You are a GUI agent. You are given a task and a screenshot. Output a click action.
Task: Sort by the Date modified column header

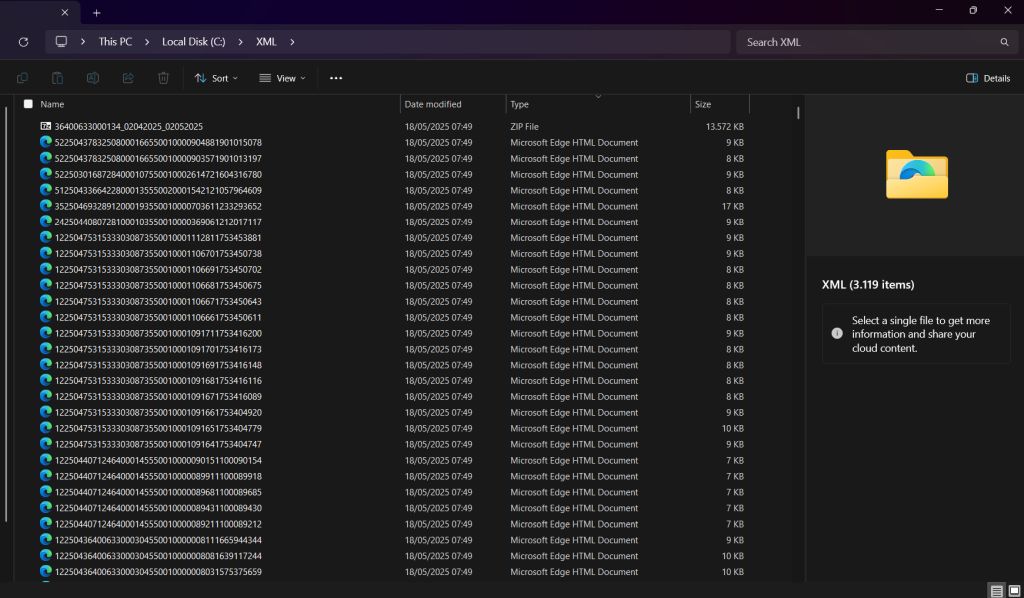pos(433,104)
